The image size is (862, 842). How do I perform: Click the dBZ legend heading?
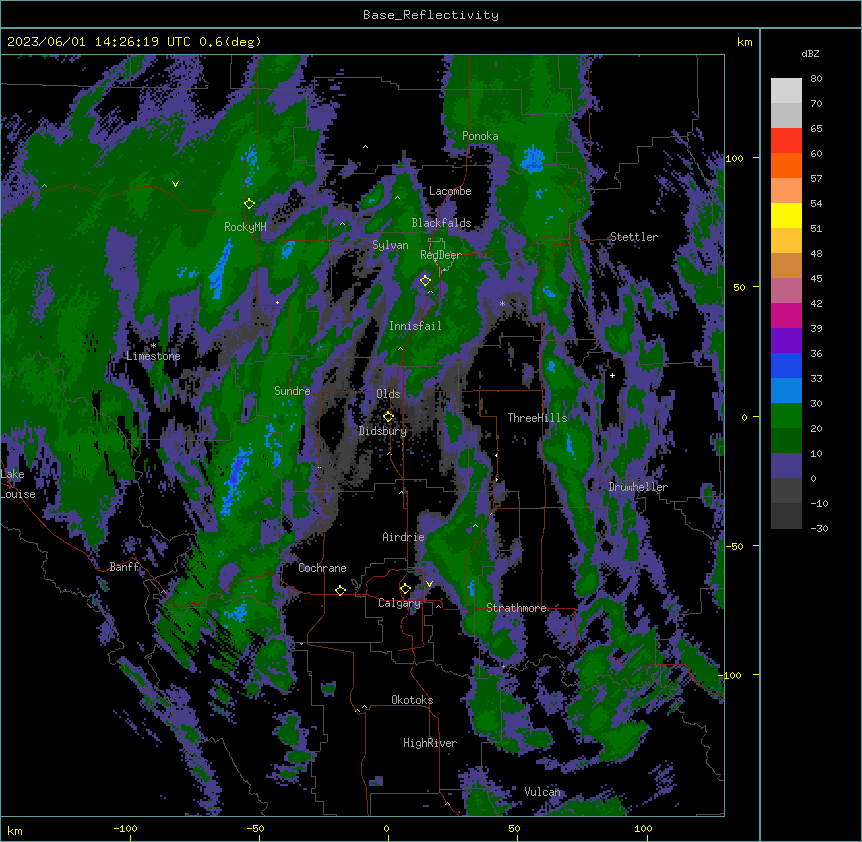[810, 54]
